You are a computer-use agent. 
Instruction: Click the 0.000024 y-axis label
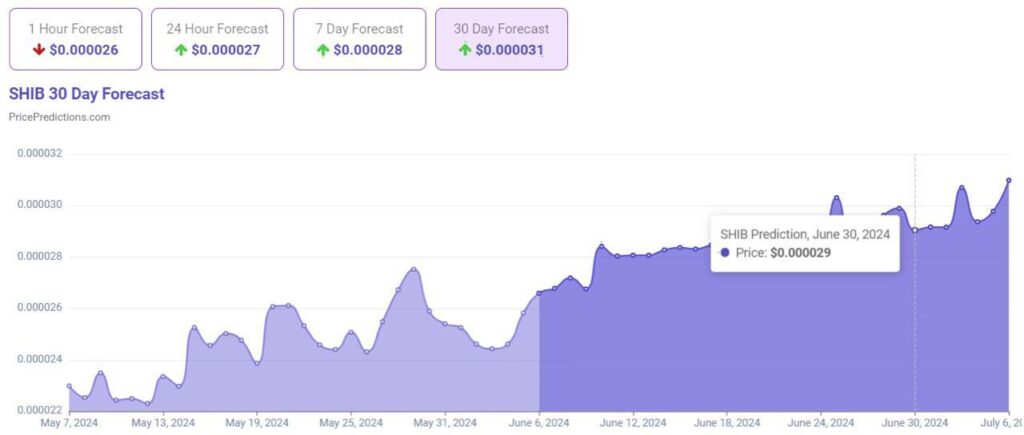pos(39,360)
